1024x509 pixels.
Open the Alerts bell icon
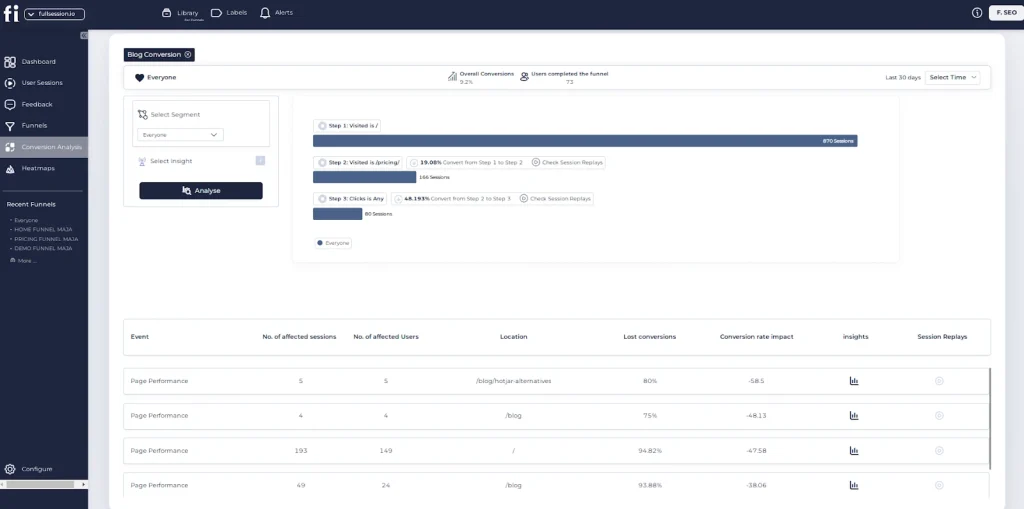264,13
